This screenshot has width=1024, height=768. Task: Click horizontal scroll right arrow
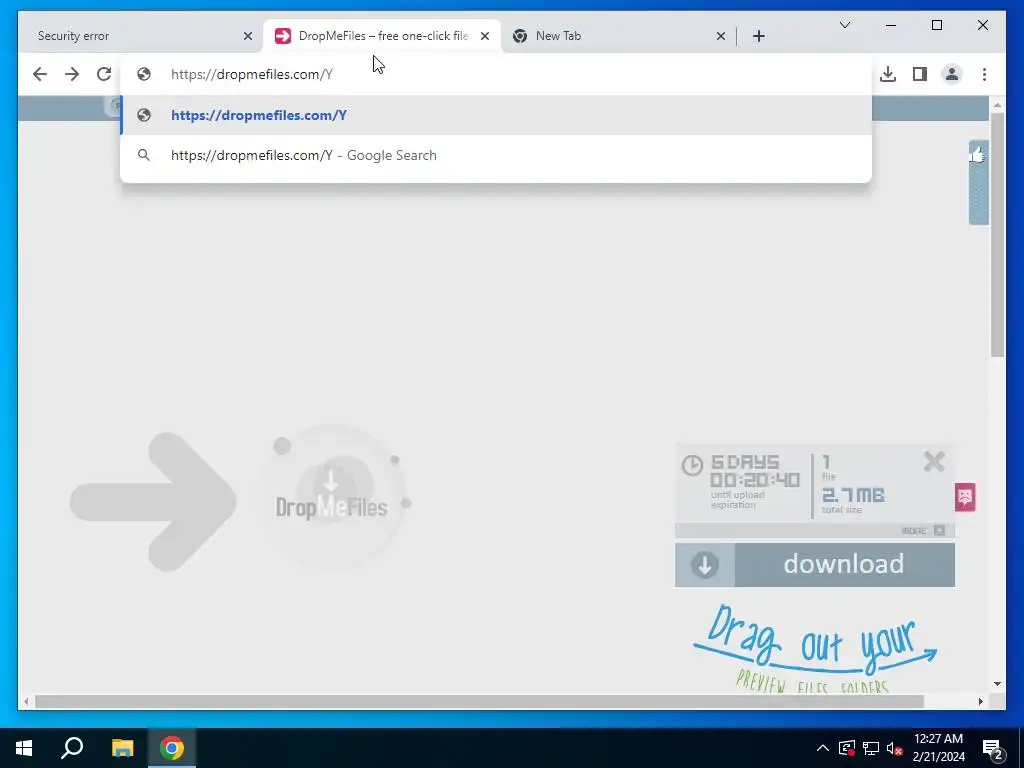981,701
